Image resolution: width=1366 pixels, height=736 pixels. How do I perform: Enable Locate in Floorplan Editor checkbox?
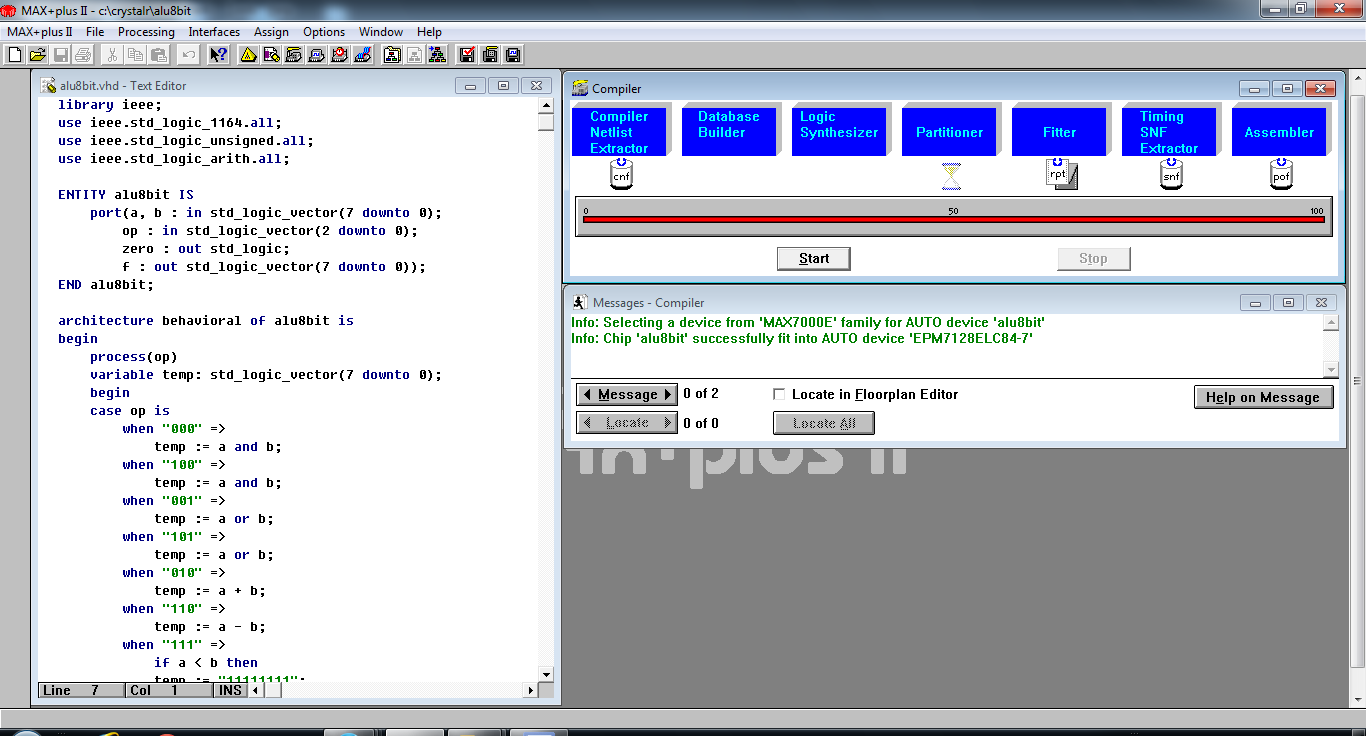click(780, 394)
